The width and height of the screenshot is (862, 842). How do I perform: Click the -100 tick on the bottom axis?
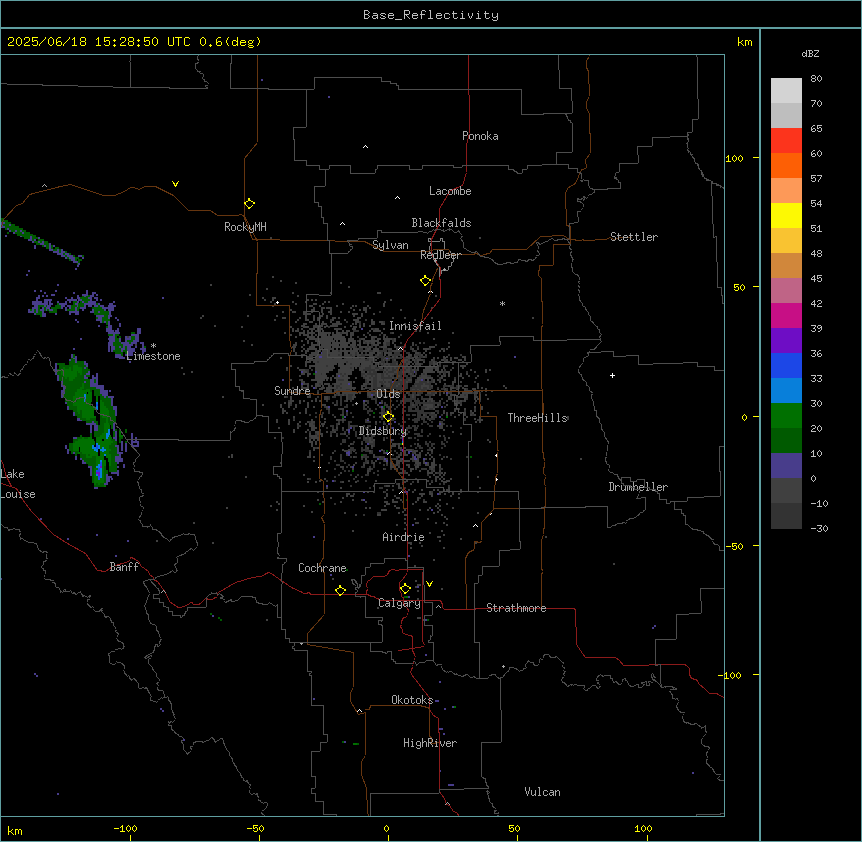pyautogui.click(x=125, y=828)
